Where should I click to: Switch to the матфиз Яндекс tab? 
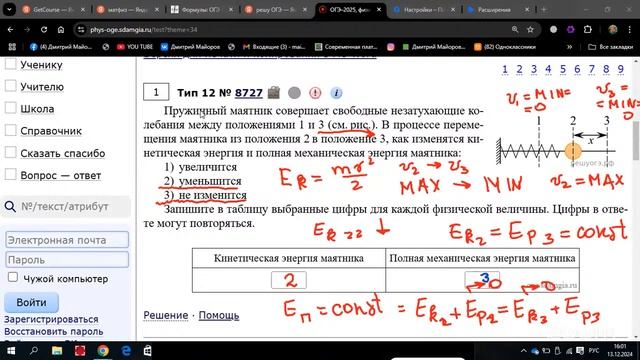pyautogui.click(x=128, y=9)
